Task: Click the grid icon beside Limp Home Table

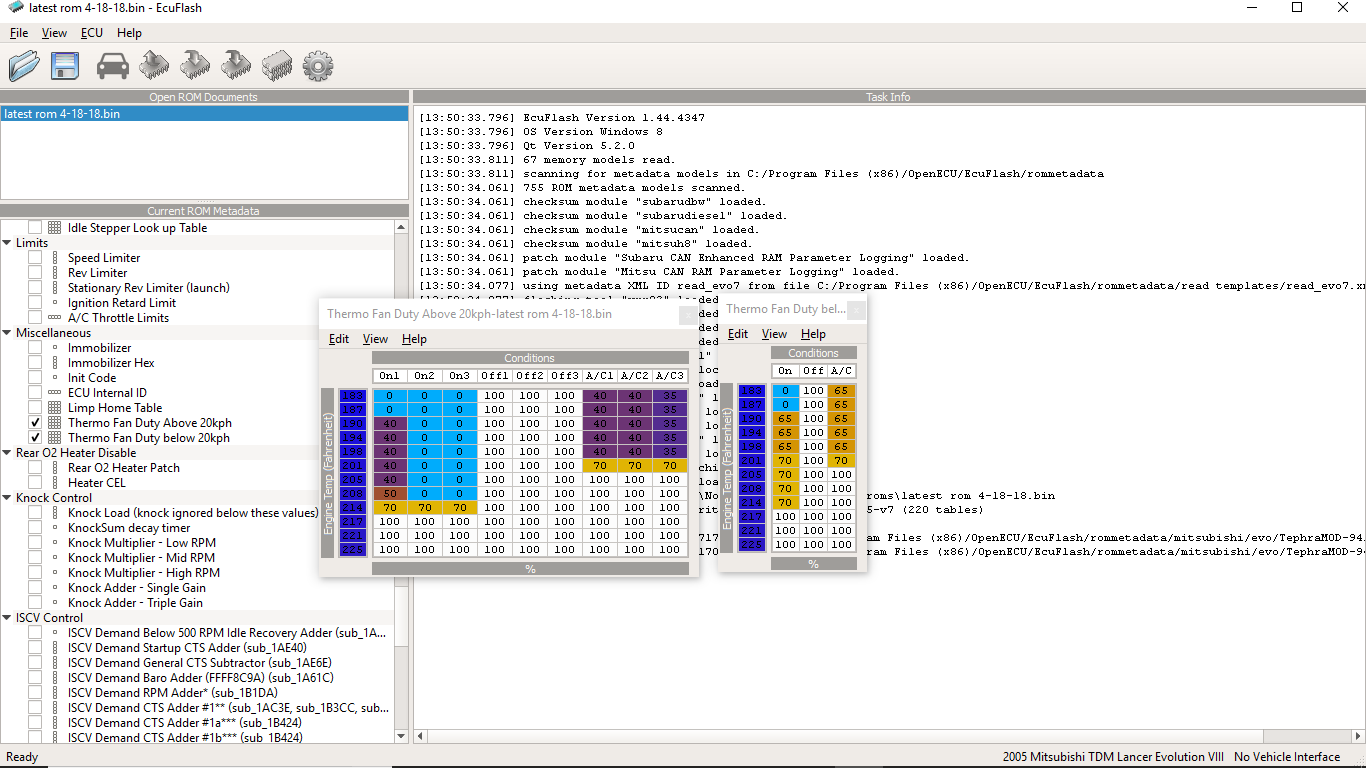Action: [54, 408]
